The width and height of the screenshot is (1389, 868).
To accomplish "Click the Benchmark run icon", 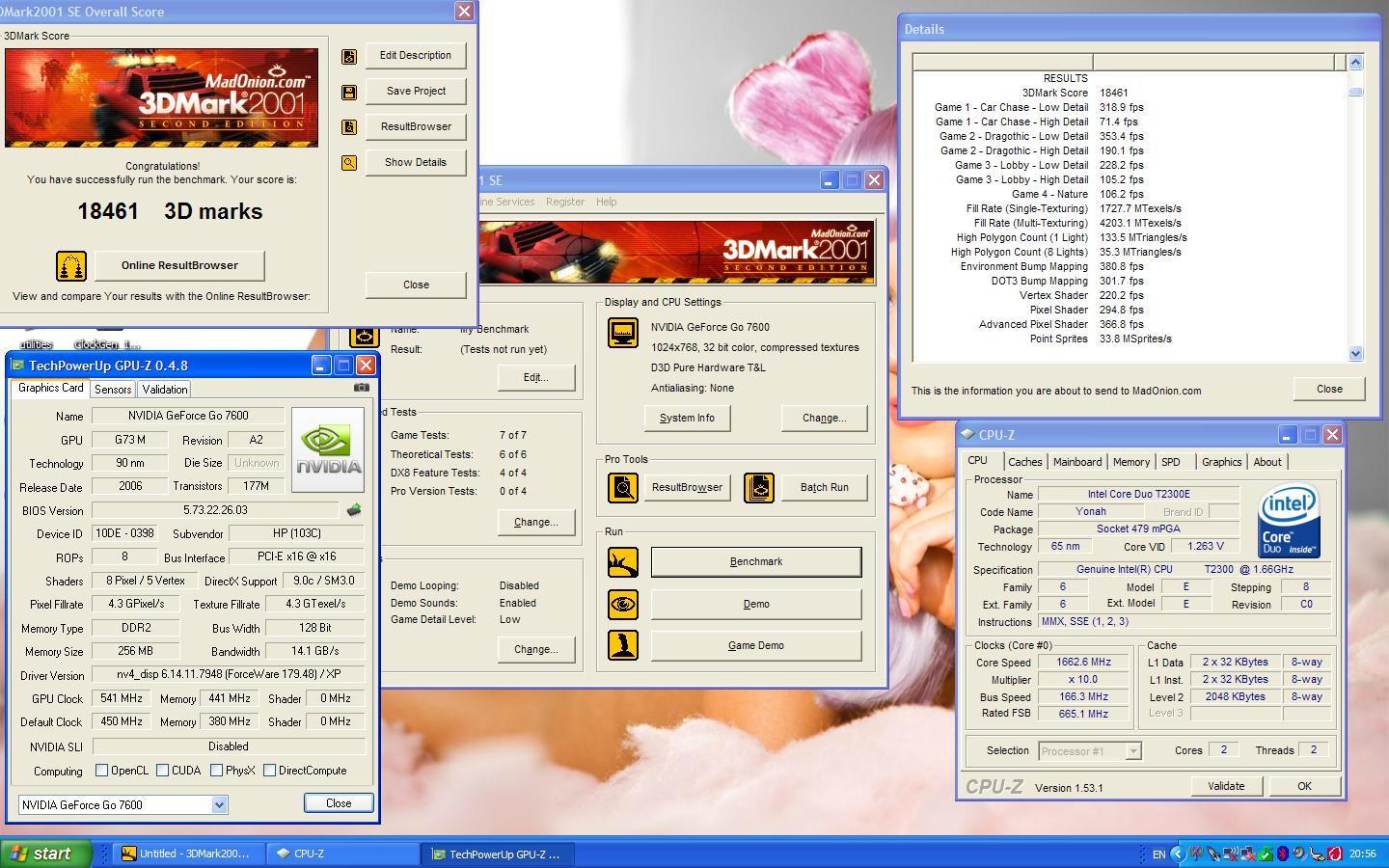I will [623, 561].
